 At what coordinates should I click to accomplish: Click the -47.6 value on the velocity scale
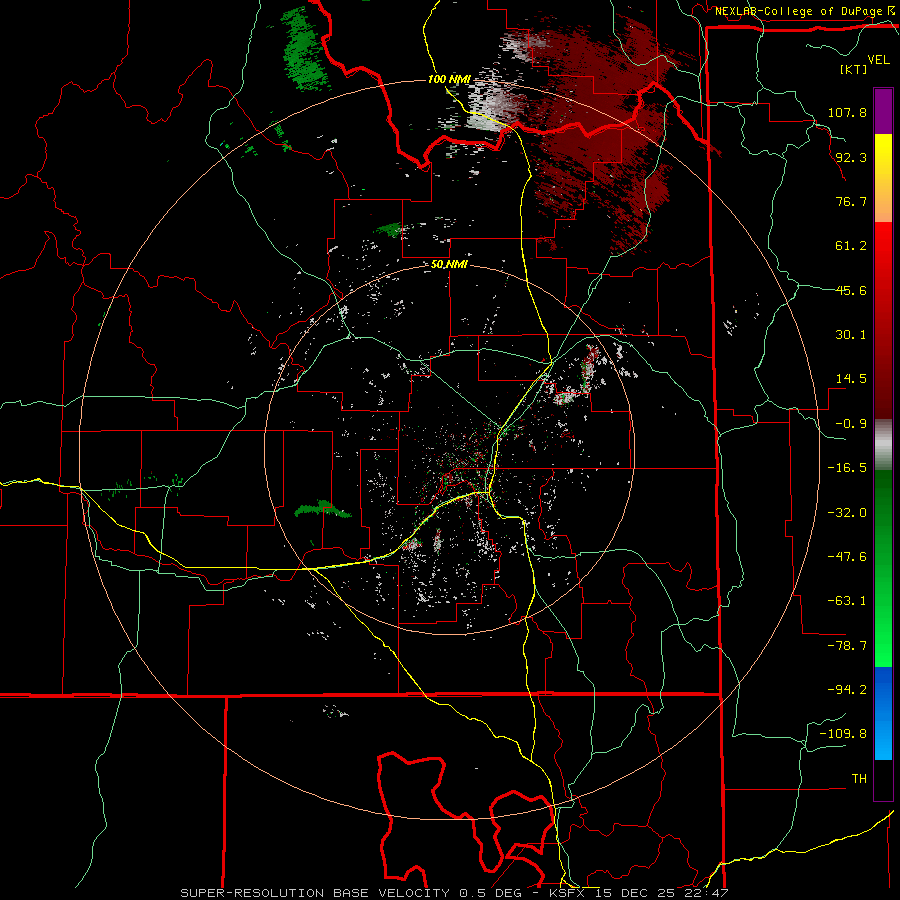coord(847,557)
